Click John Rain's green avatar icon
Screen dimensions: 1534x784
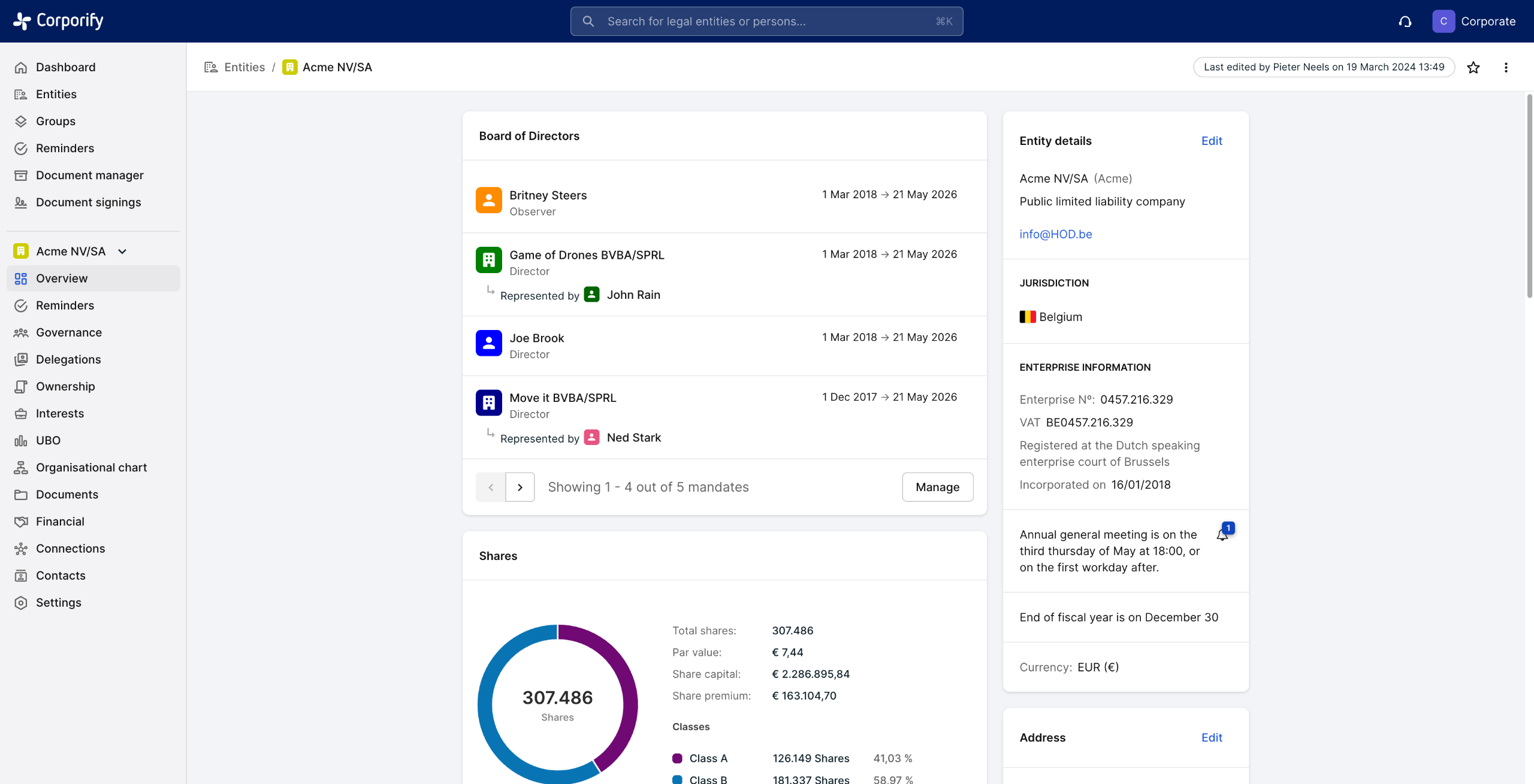(591, 295)
